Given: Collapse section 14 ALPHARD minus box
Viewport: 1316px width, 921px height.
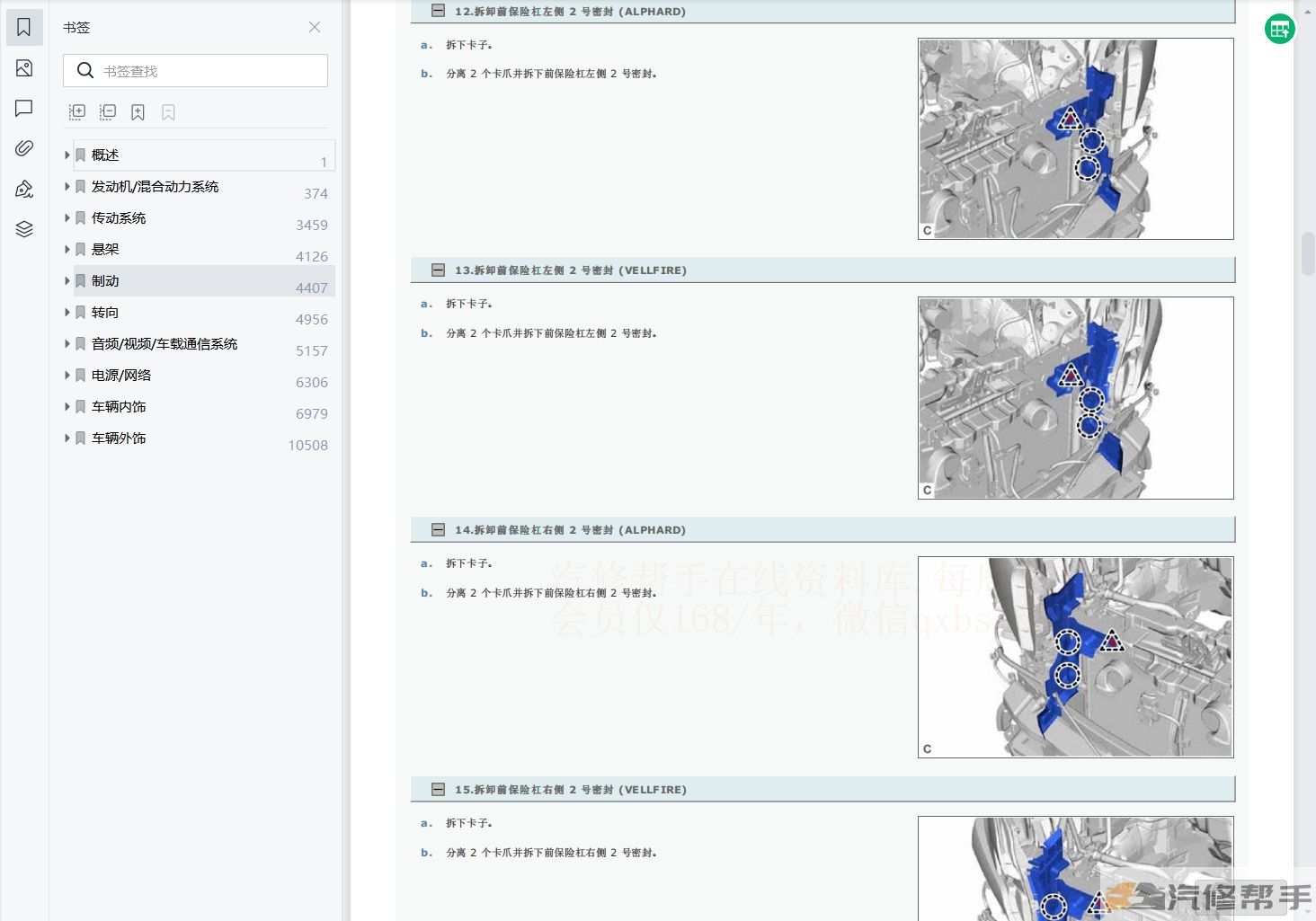Looking at the screenshot, I should (x=438, y=530).
